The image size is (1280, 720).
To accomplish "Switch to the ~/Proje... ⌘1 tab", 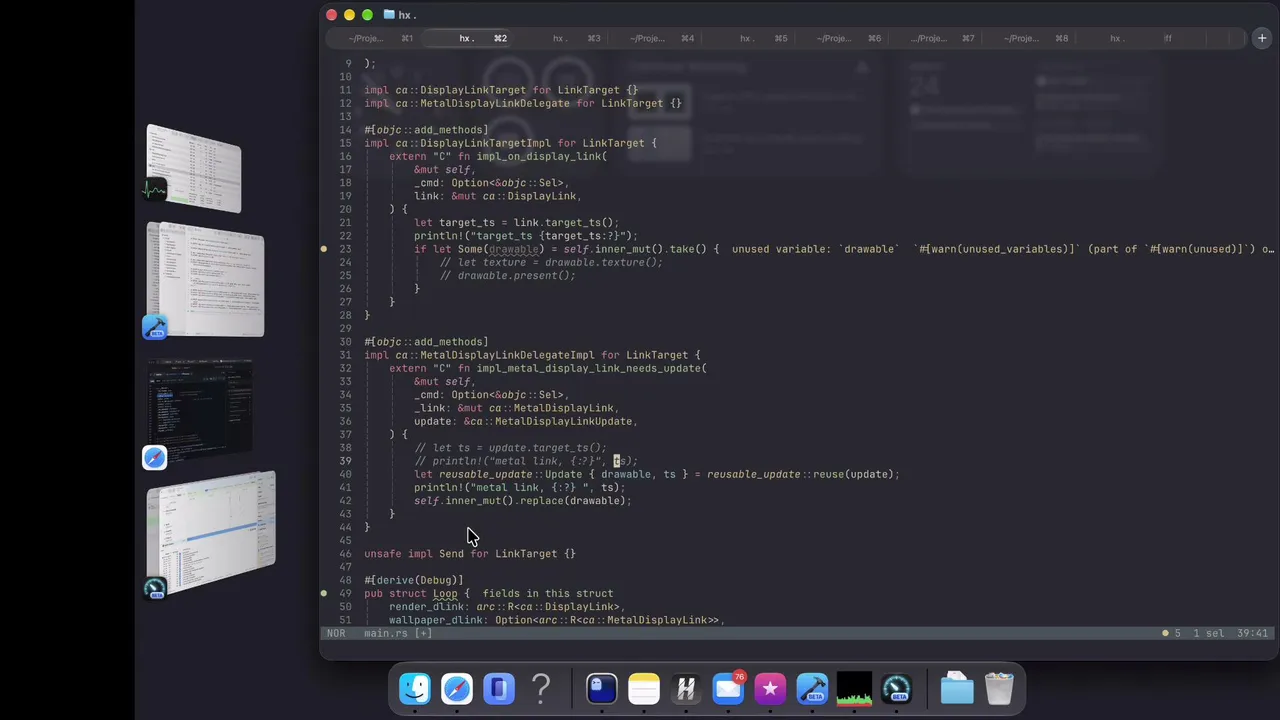I will (x=380, y=38).
